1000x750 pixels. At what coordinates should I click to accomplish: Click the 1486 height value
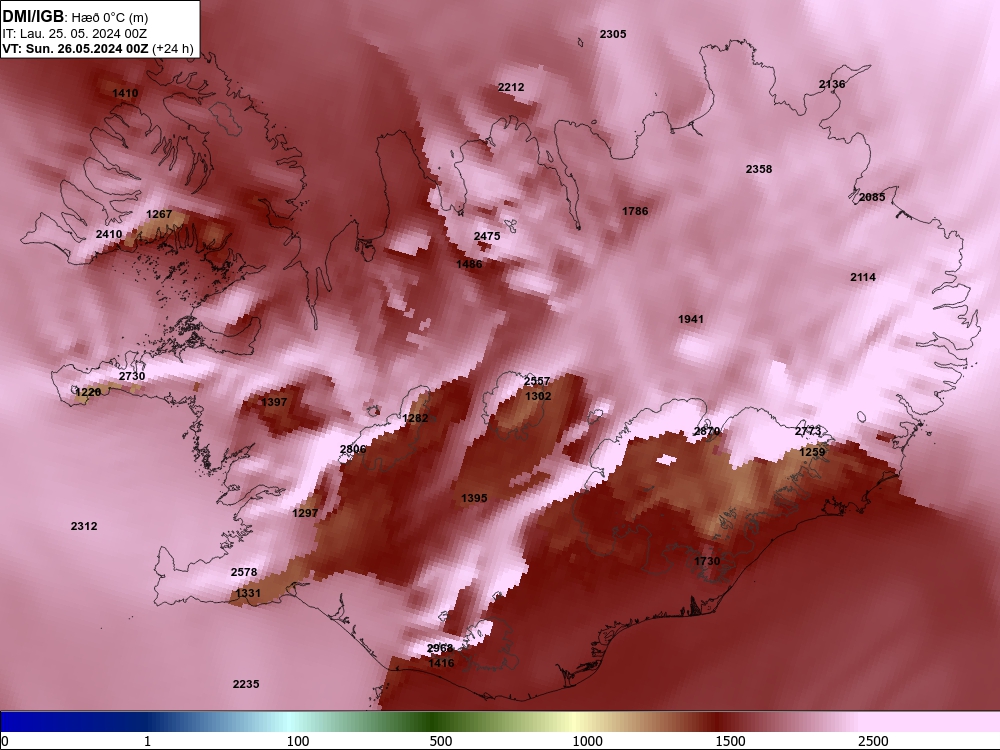pyautogui.click(x=469, y=264)
